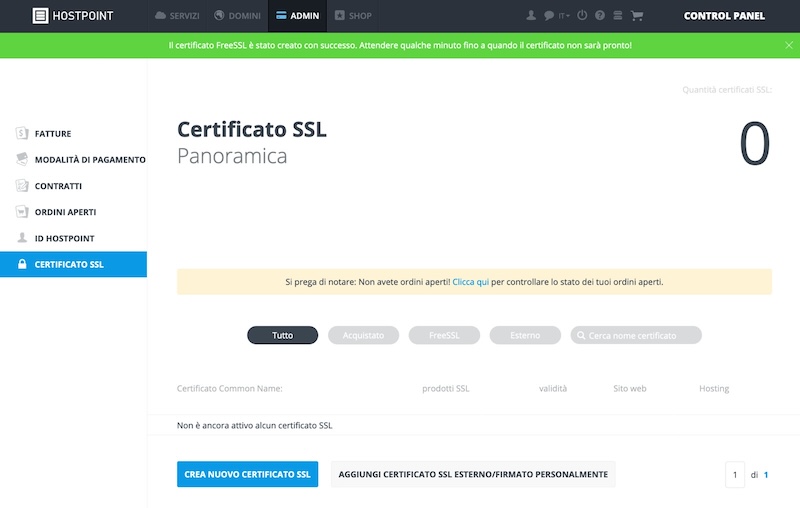The height and width of the screenshot is (508, 800).
Task: Click the Contratti document icon
Action: pyautogui.click(x=22, y=186)
